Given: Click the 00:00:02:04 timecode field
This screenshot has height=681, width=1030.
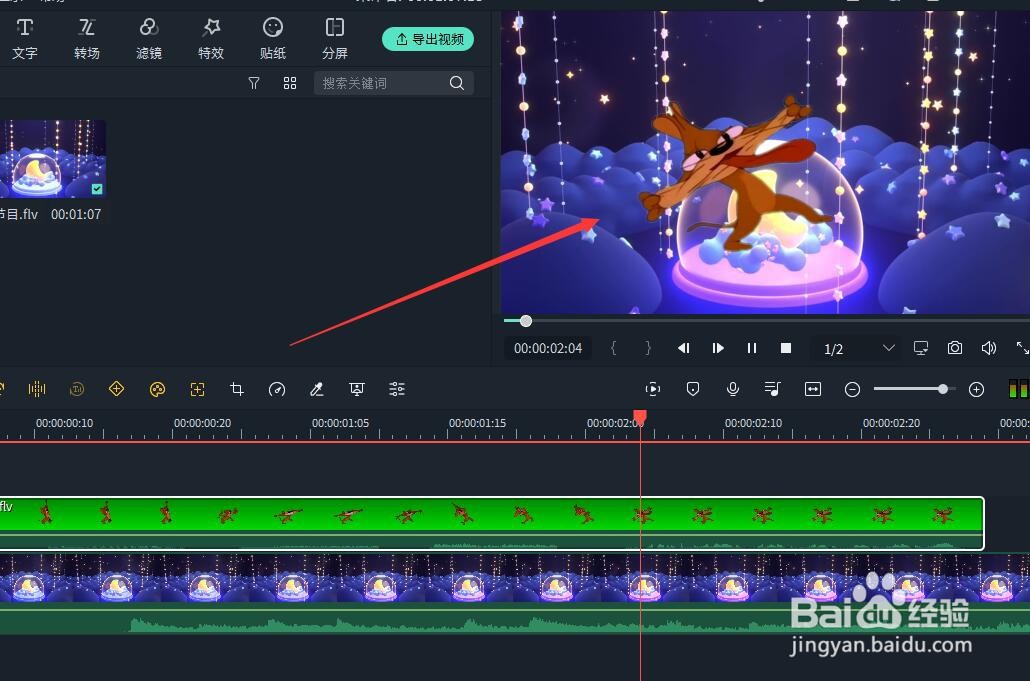Looking at the screenshot, I should coord(548,348).
